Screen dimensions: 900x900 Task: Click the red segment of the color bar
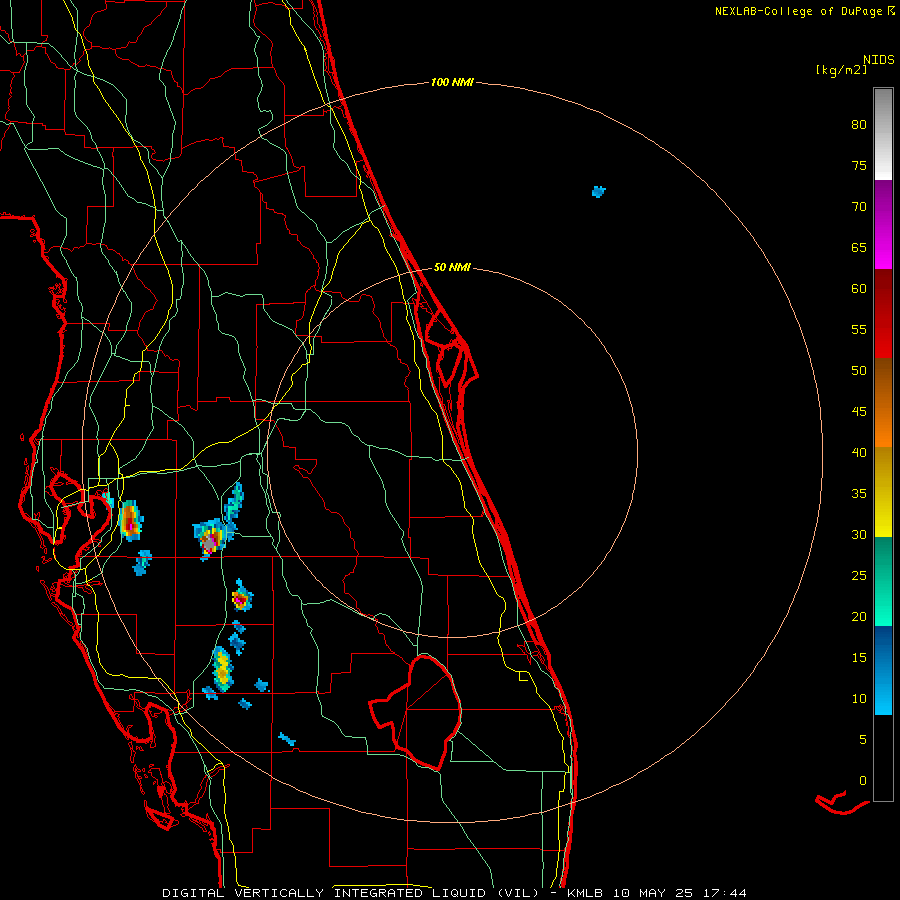[883, 314]
